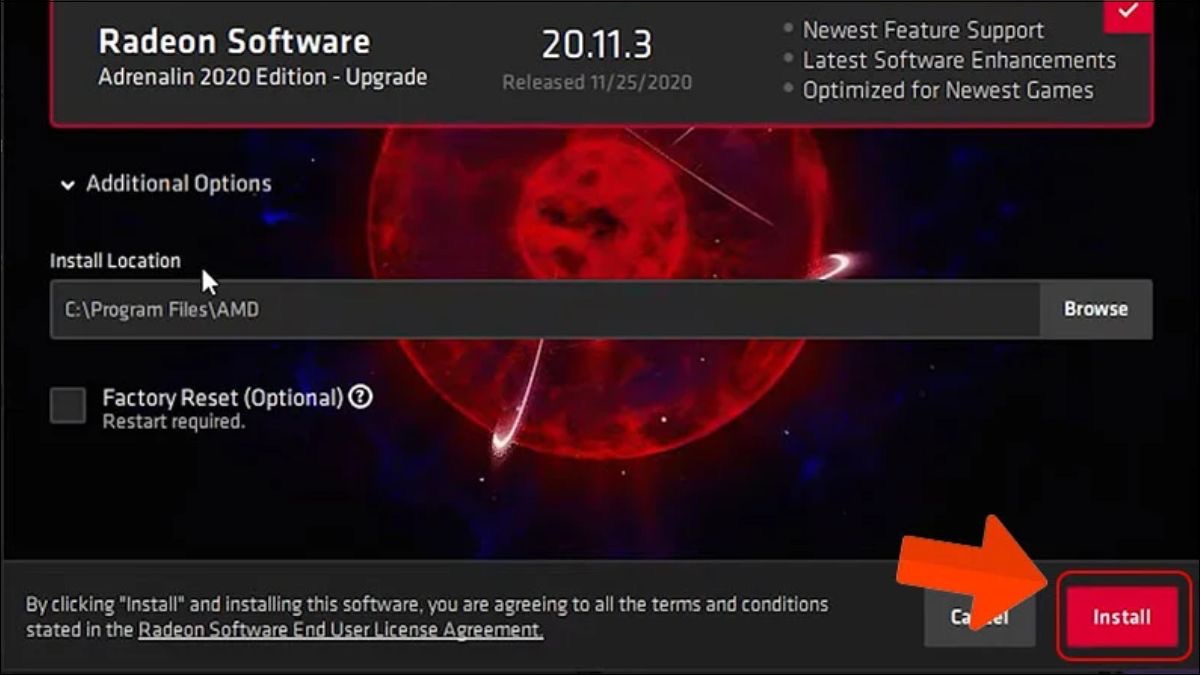Open the Radeon Software End User License Agreement
1200x675 pixels.
click(x=341, y=630)
